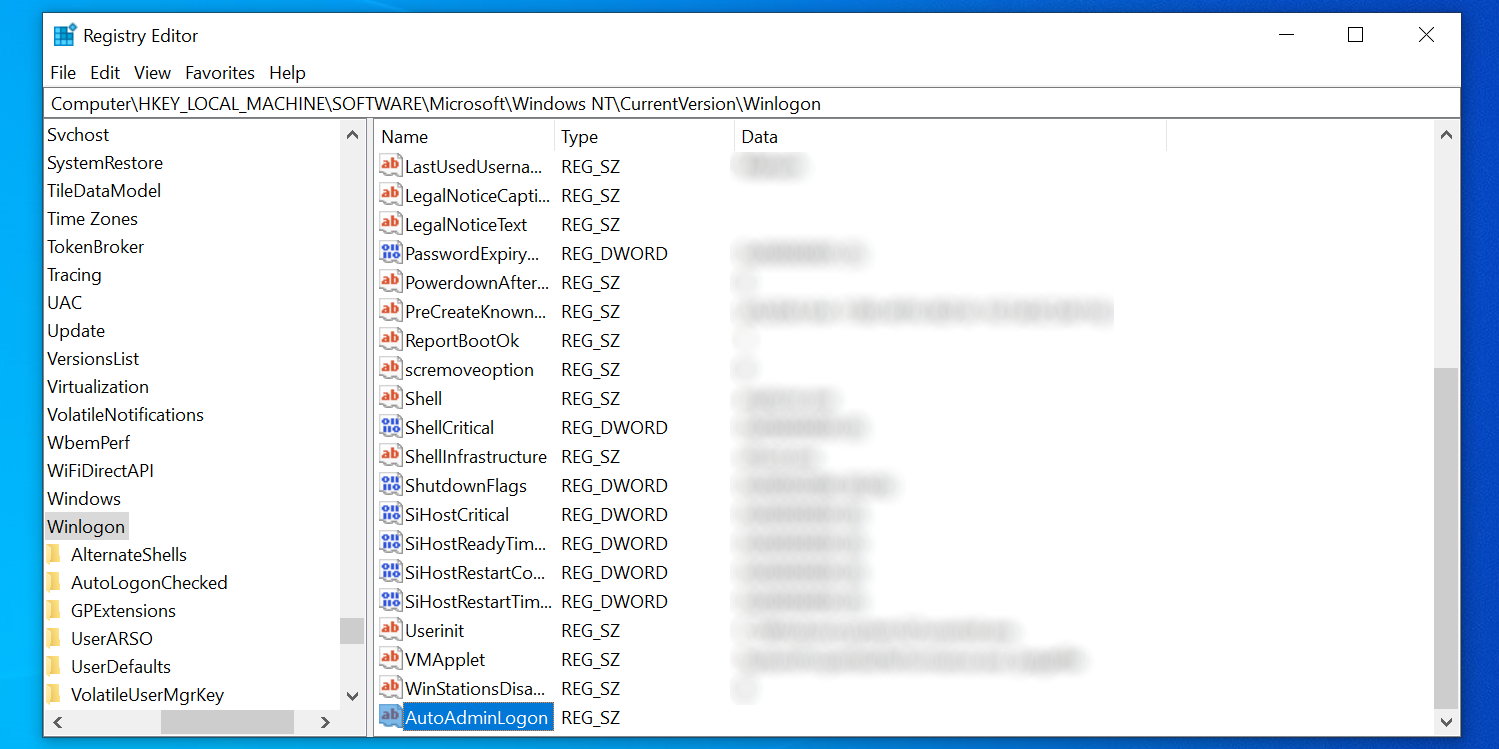The width and height of the screenshot is (1499, 749).
Task: Choose the TokenBroker key
Action: (x=96, y=247)
